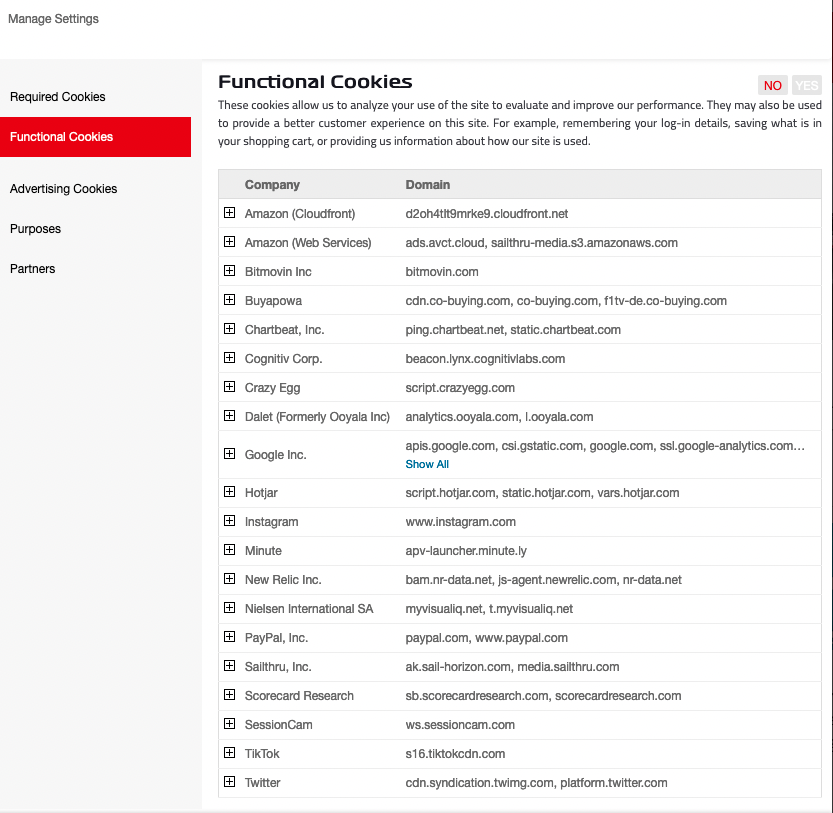Open the Required Cookies tab
Viewport: 833px width, 813px height.
point(58,97)
